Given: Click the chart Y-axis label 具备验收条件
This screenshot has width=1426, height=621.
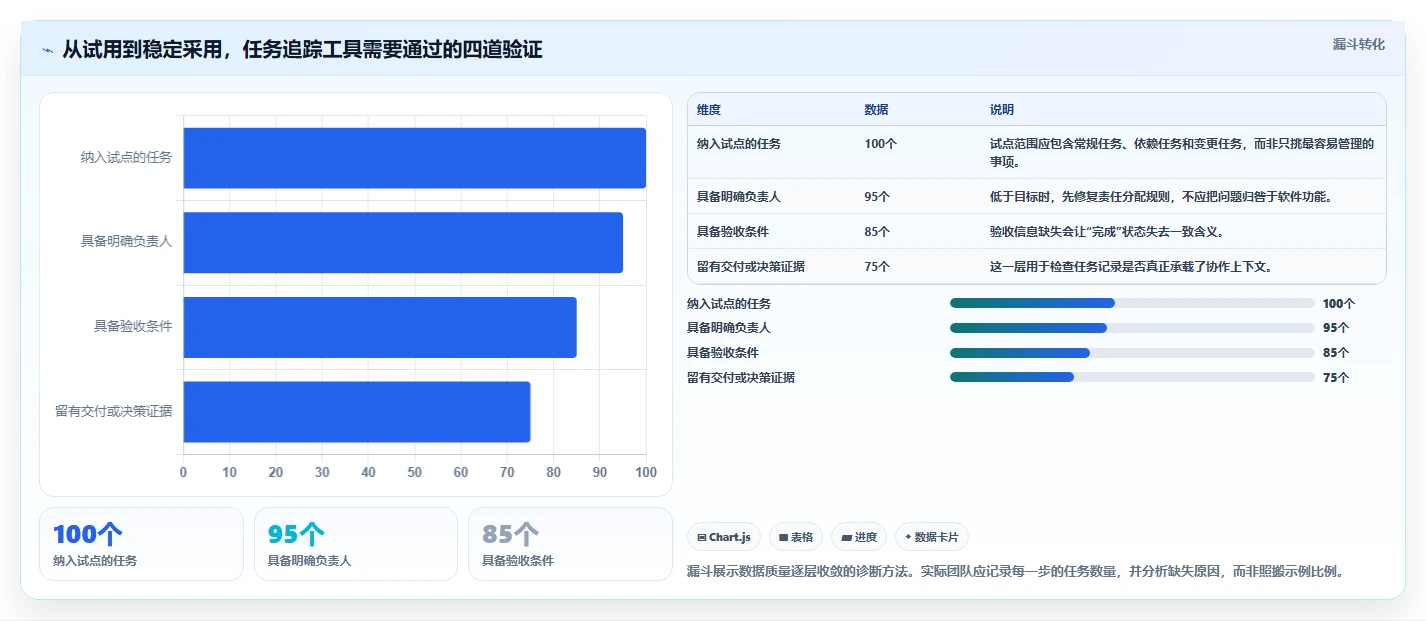Looking at the screenshot, I should 133,327.
